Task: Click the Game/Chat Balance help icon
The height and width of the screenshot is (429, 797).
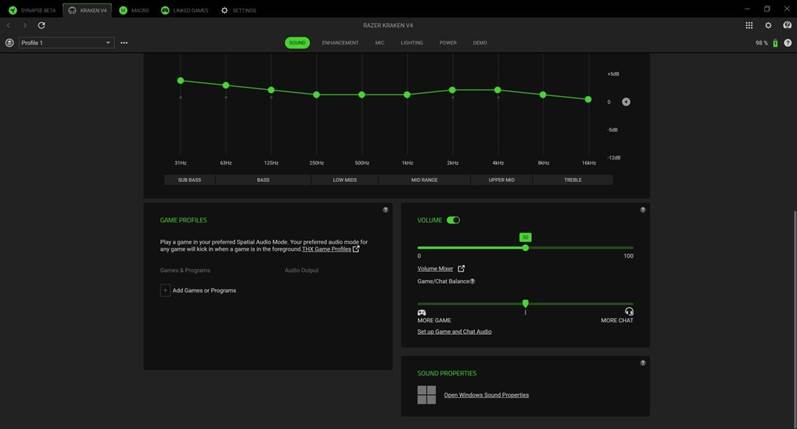Action: [x=472, y=281]
